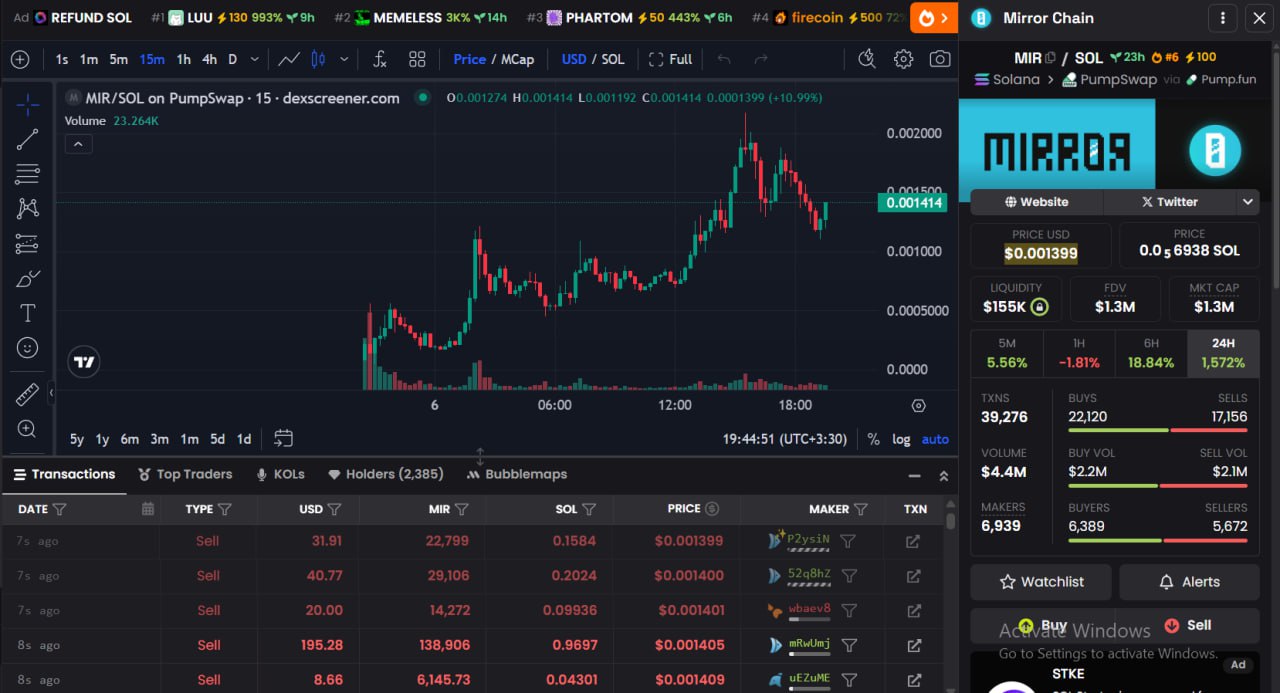Open the indicators fx menu
The image size is (1280, 693).
tap(380, 59)
